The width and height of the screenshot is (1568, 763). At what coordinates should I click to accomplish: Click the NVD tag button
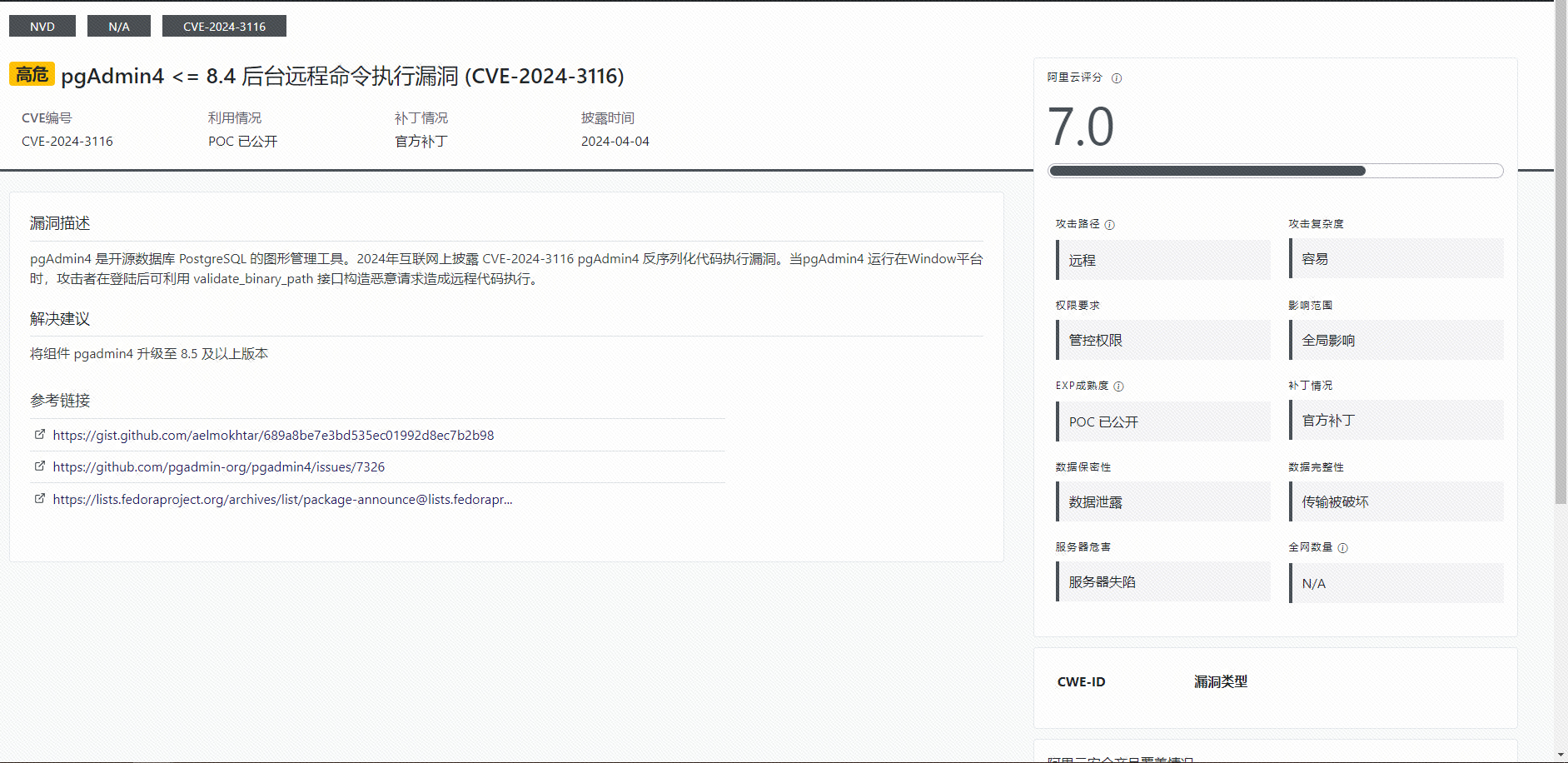tap(42, 27)
